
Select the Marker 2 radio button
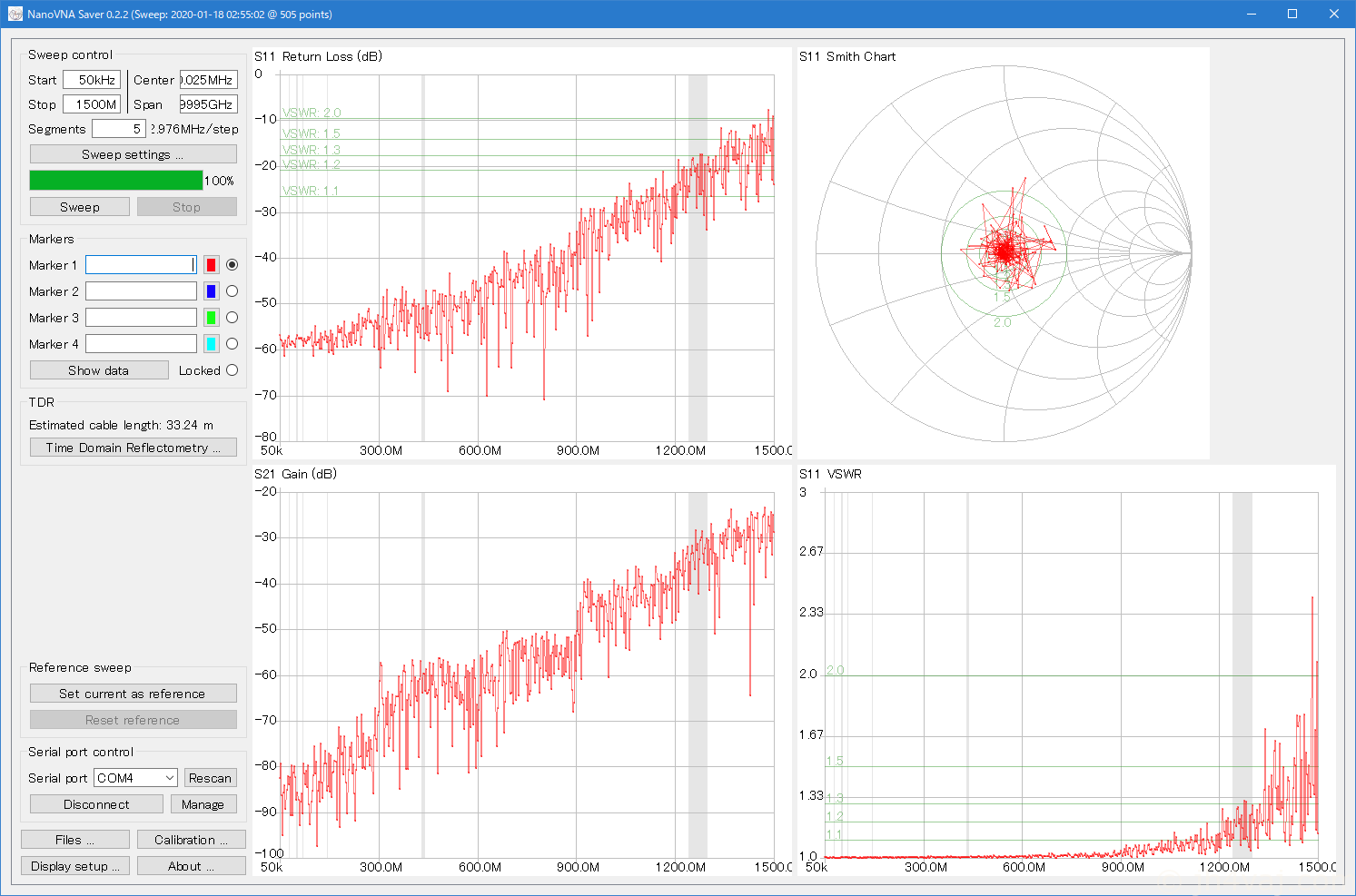coord(232,291)
